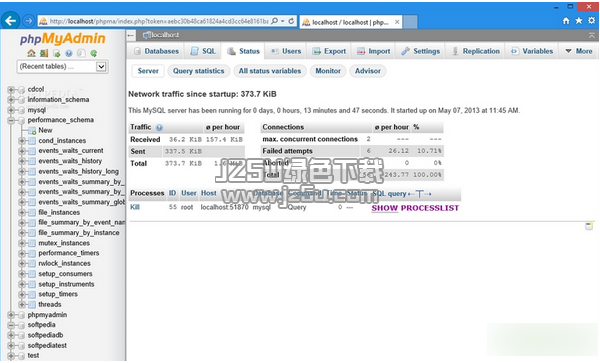Click the table icon beside file_instances
This screenshot has width=600, height=363.
coord(32,213)
